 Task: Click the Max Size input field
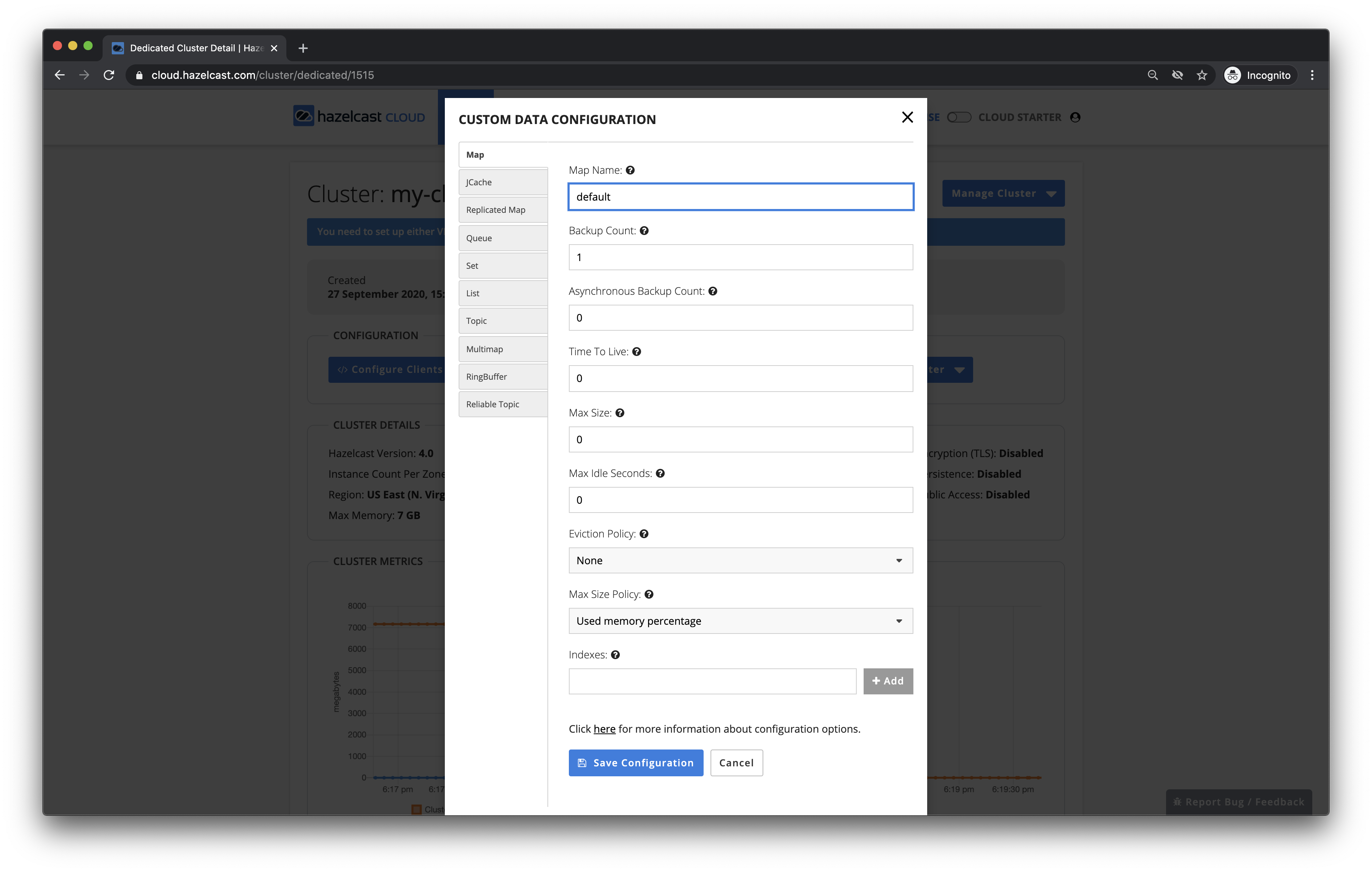741,439
